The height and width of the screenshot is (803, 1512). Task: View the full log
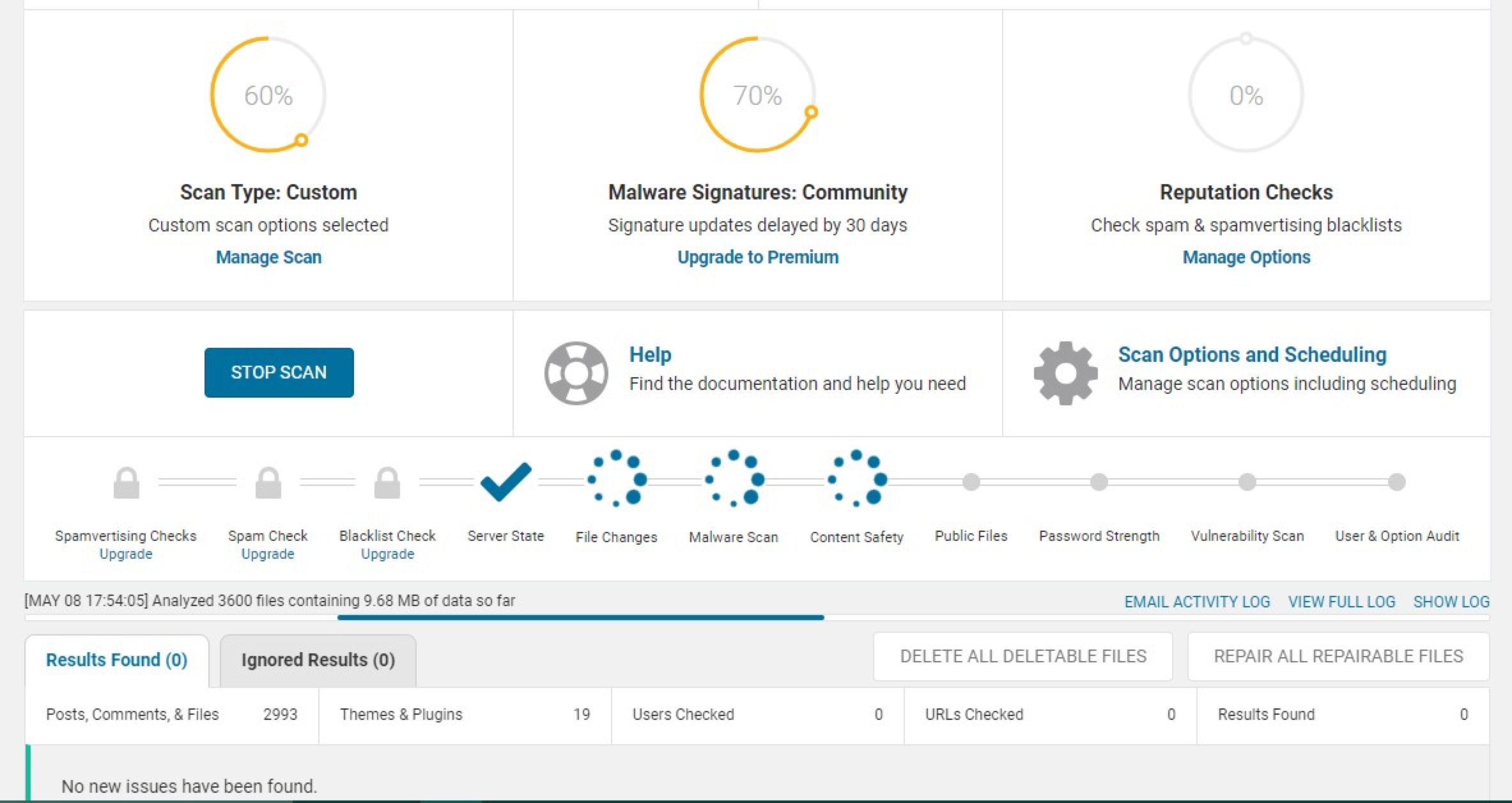click(1341, 602)
